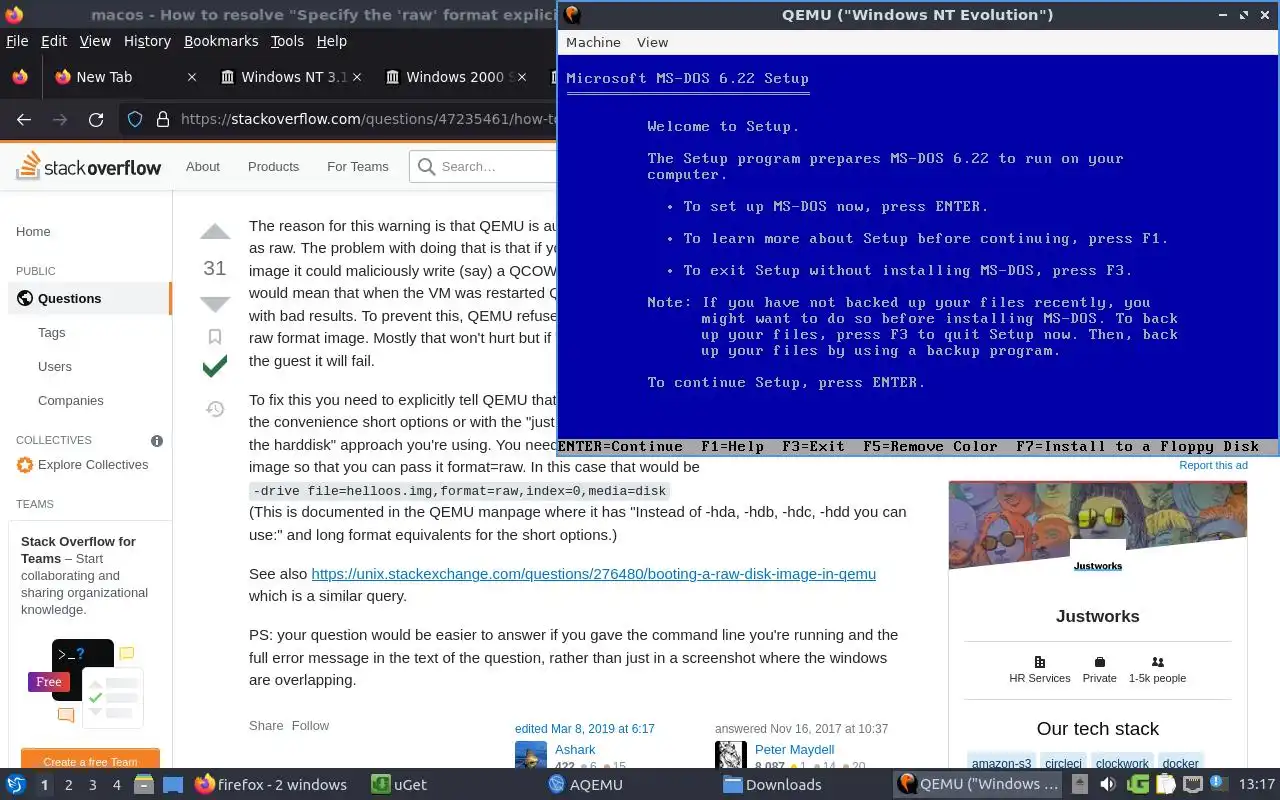
Task: Click the network tray icon
Action: click(1191, 784)
